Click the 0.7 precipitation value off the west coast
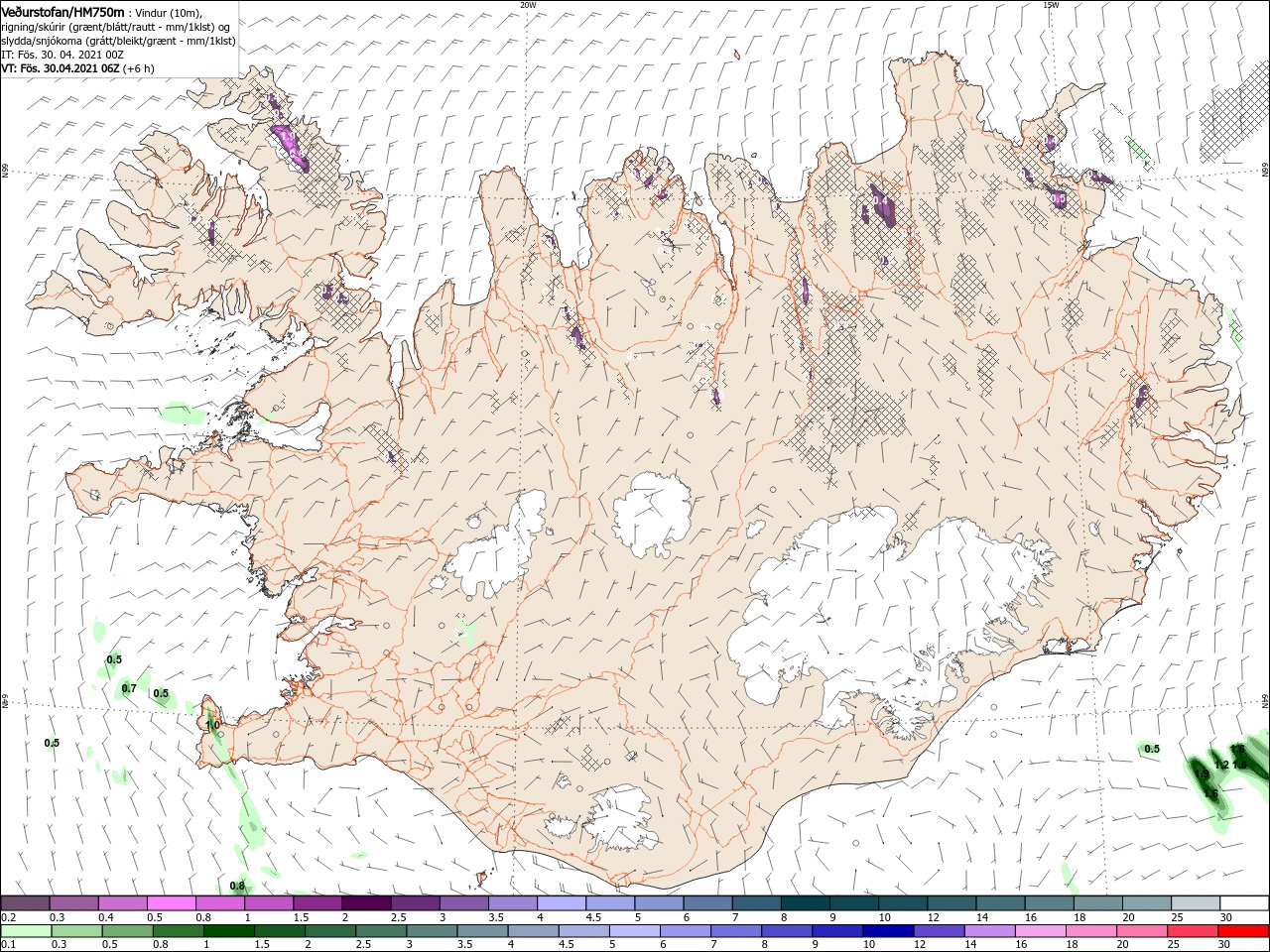Viewport: 1270px width, 952px height. pyautogui.click(x=129, y=688)
